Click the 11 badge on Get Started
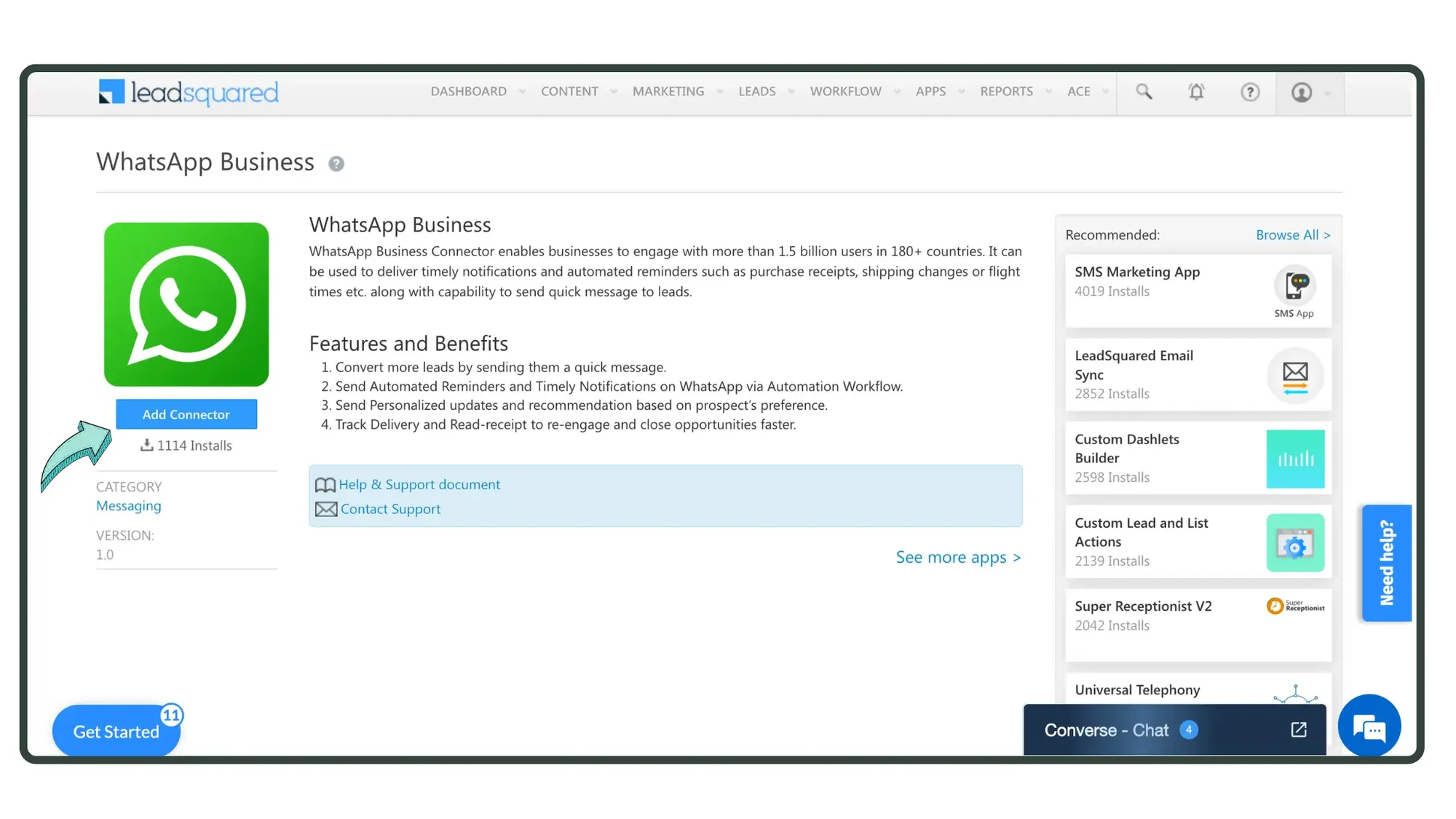This screenshot has height=819, width=1456. point(172,715)
